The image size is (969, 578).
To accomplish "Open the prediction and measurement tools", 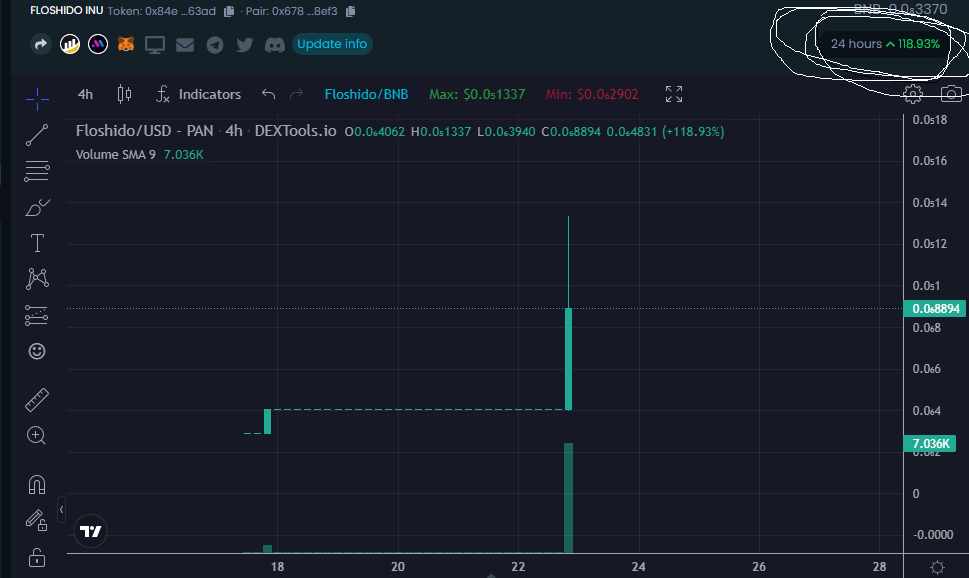I will point(36,315).
